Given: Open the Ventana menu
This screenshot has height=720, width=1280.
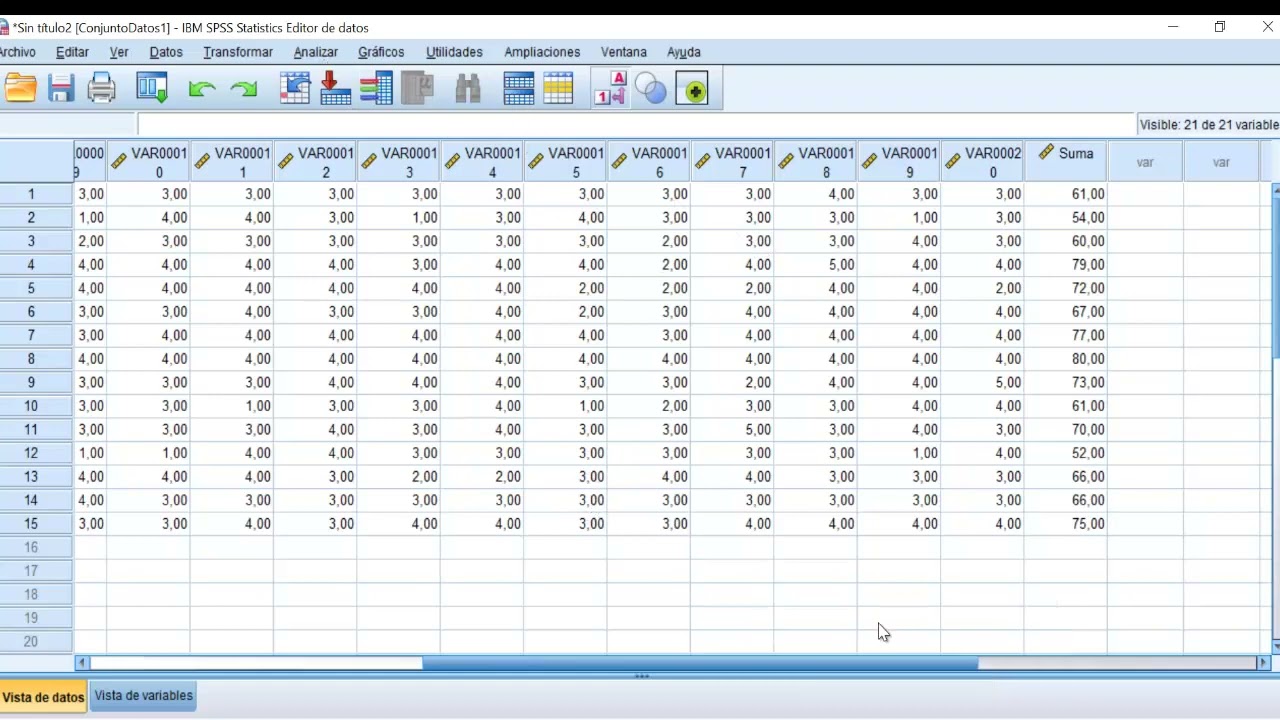Looking at the screenshot, I should (x=624, y=52).
